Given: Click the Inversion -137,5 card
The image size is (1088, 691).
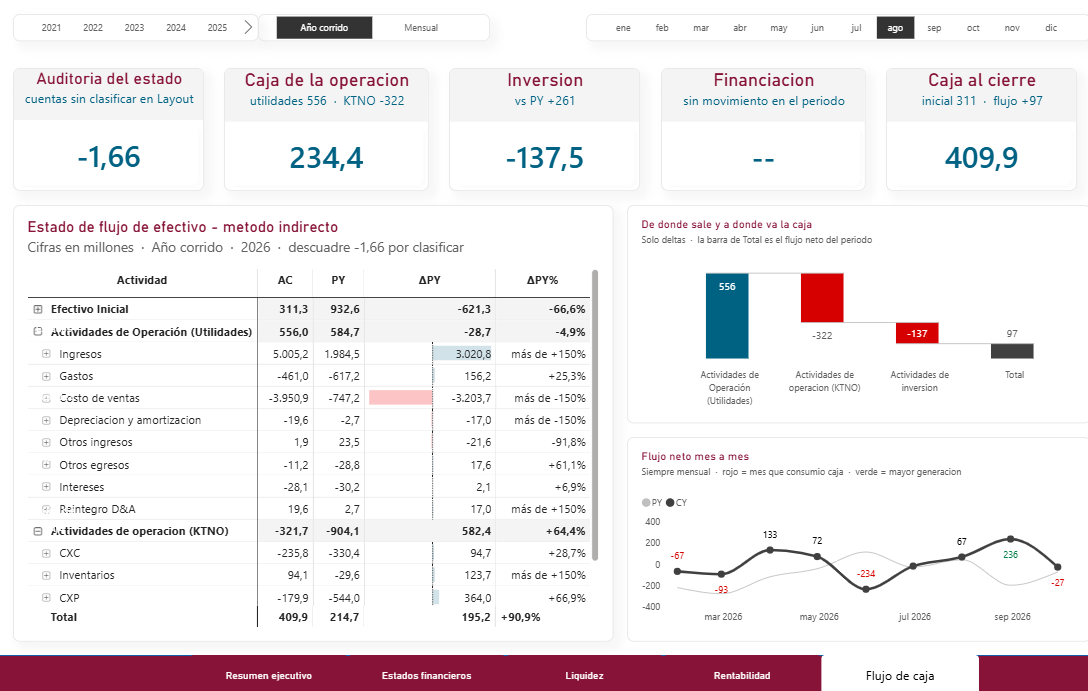Looking at the screenshot, I should coord(545,128).
